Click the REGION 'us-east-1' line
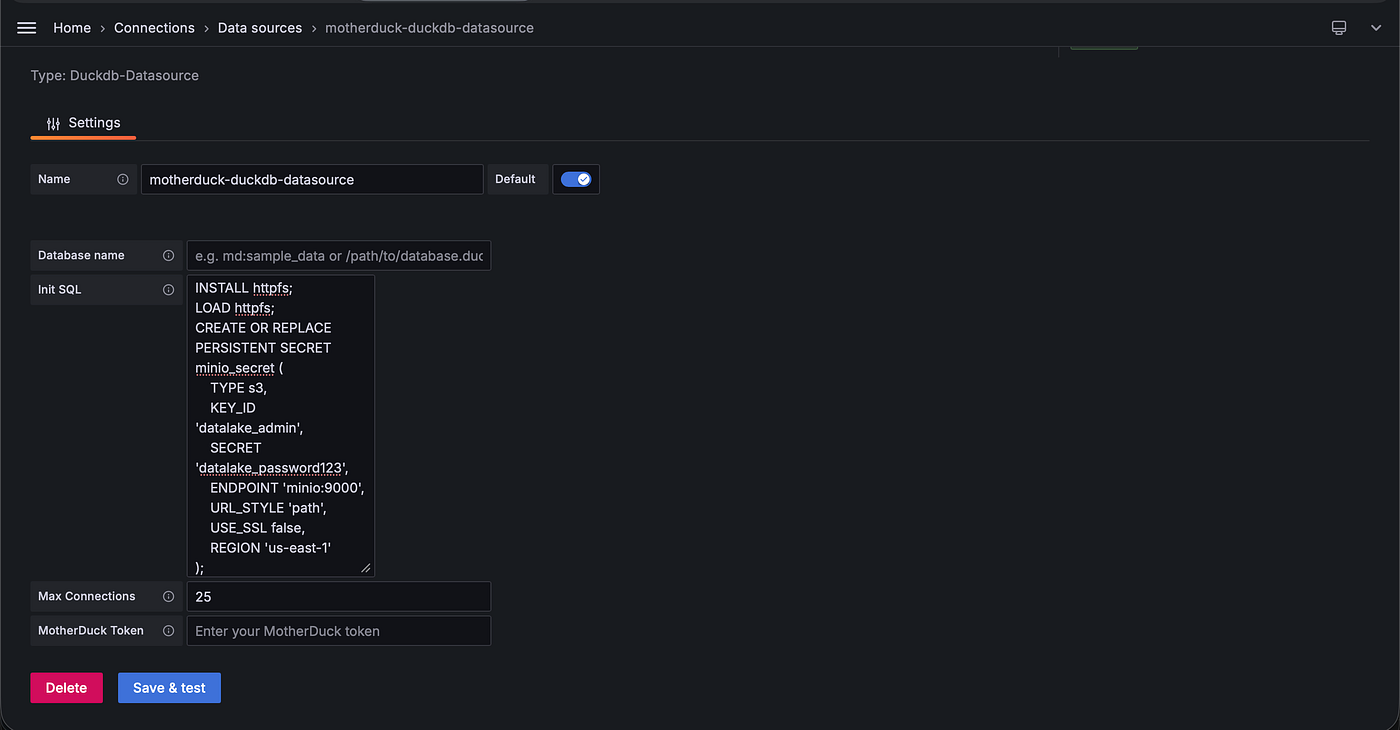 pyautogui.click(x=270, y=548)
